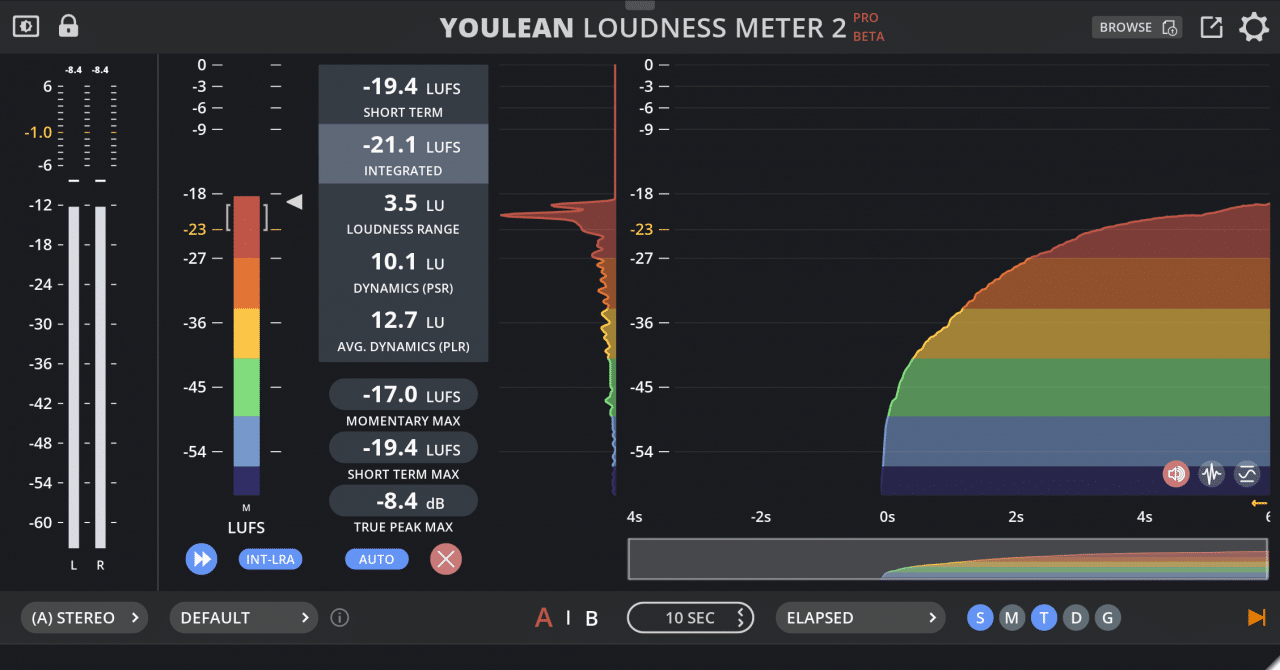Open the export/share icon near the settings gear
1280x670 pixels.
pyautogui.click(x=1210, y=27)
